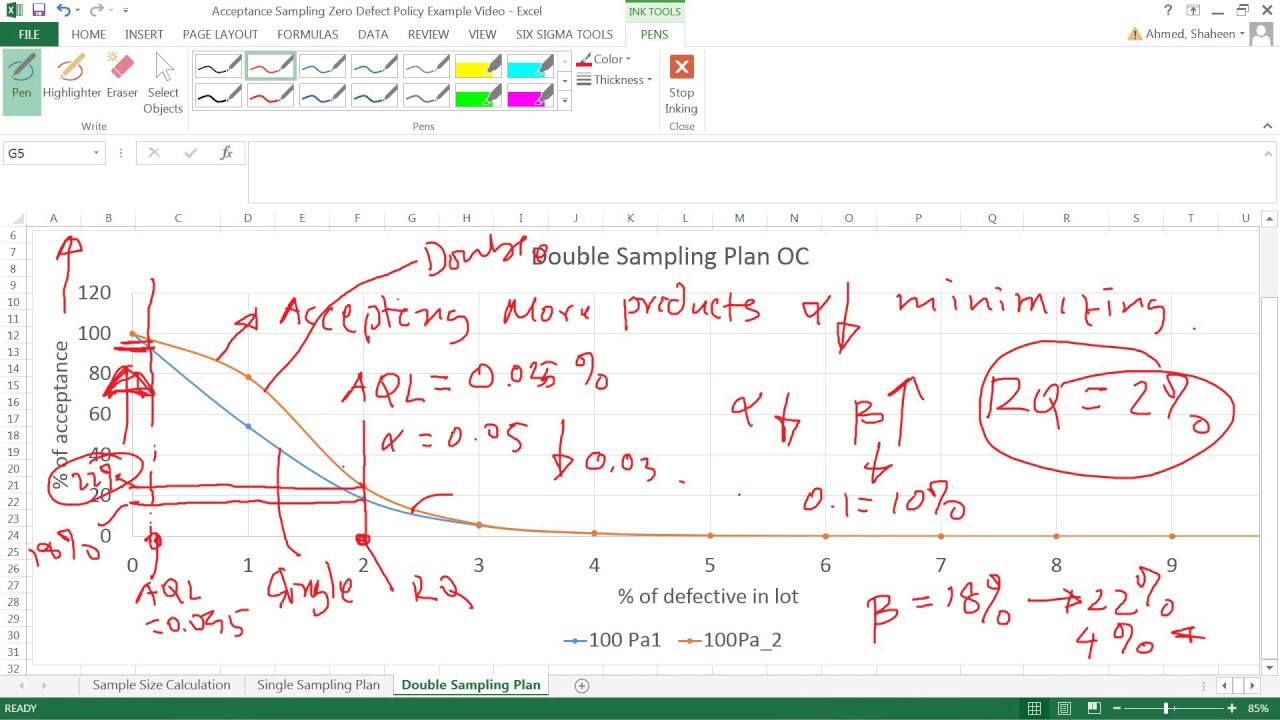Open the Single Sampling Plan sheet

318,685
